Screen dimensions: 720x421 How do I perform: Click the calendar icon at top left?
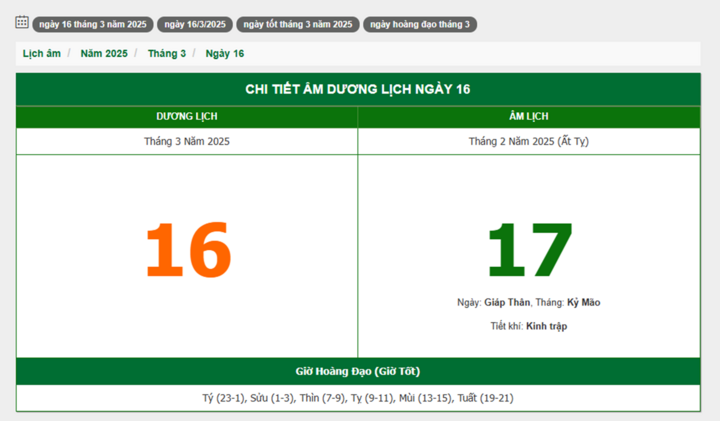pos(21,22)
